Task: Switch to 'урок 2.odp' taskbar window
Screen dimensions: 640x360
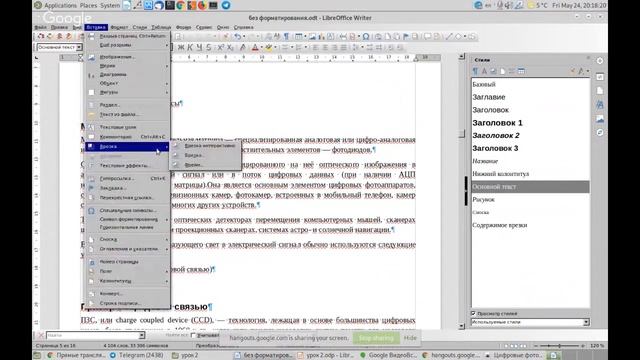Action: [x=325, y=355]
